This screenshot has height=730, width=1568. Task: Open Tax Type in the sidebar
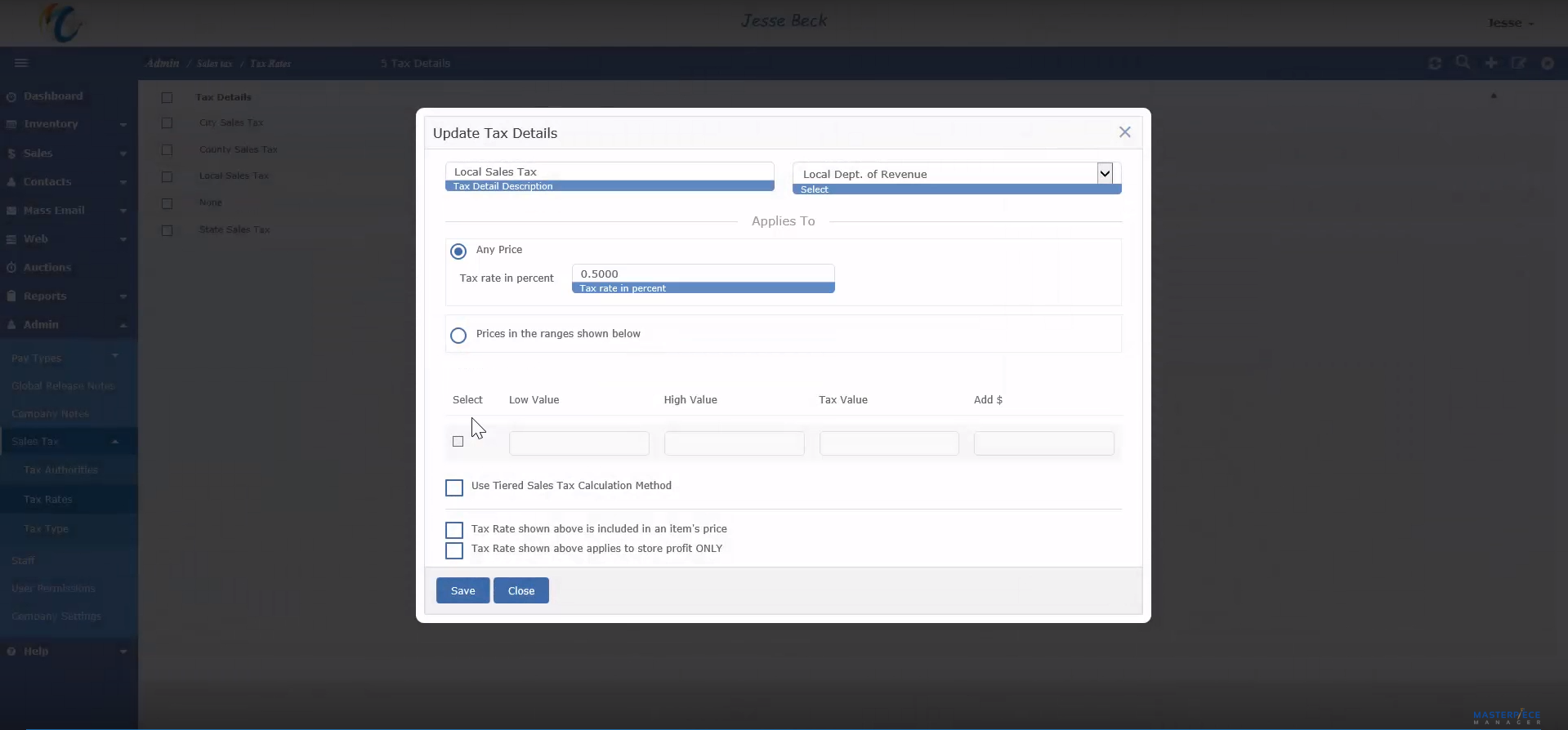point(46,529)
